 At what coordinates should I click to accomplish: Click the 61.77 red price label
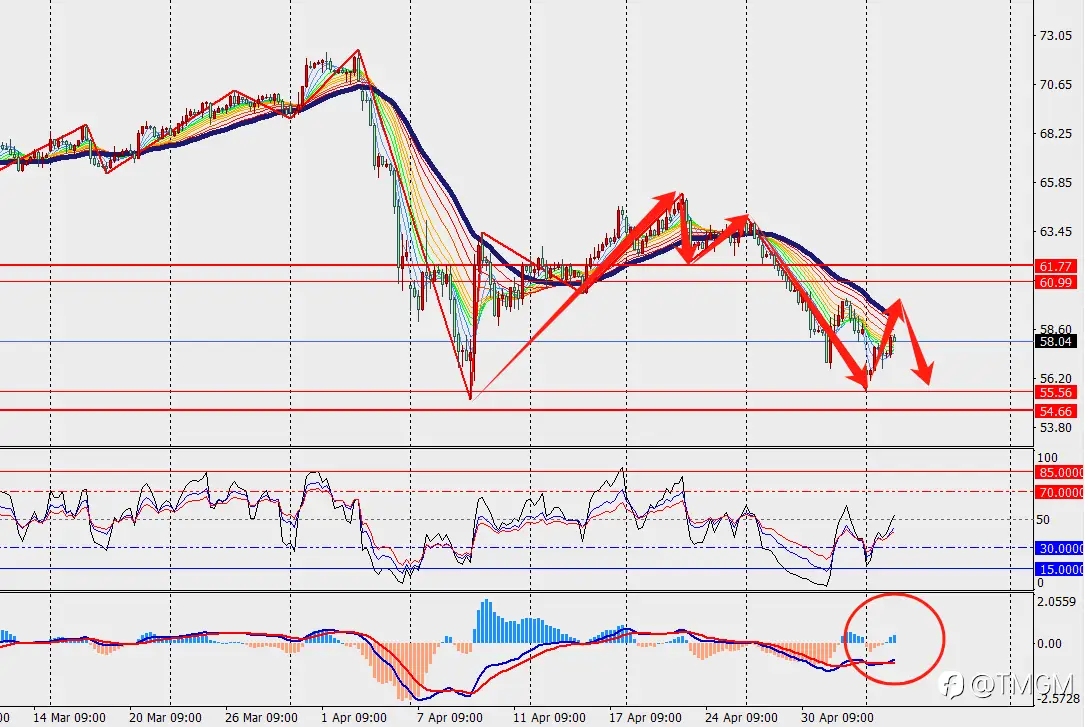click(1055, 266)
